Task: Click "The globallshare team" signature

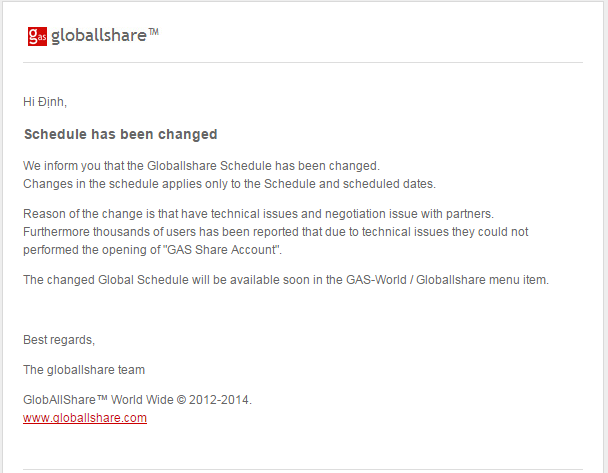Action: coord(84,370)
